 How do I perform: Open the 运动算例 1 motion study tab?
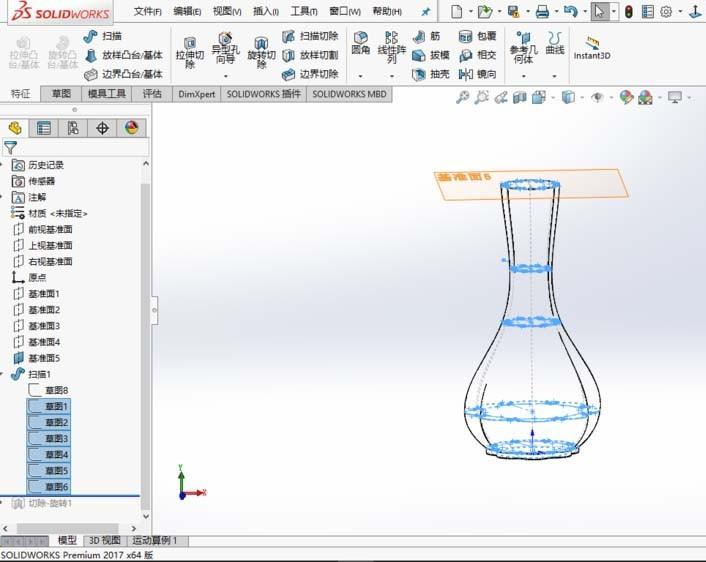tap(155, 540)
